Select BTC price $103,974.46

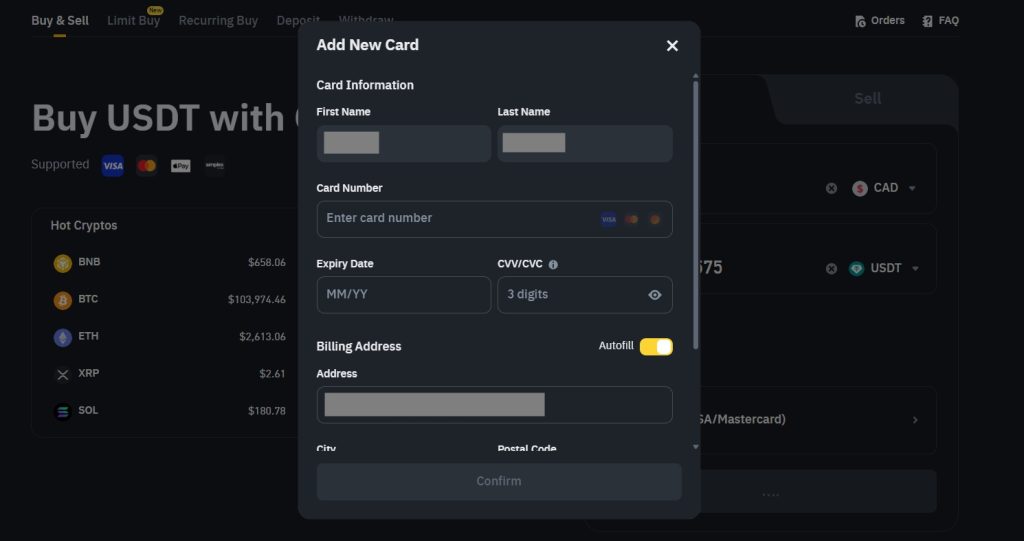[x=257, y=300]
